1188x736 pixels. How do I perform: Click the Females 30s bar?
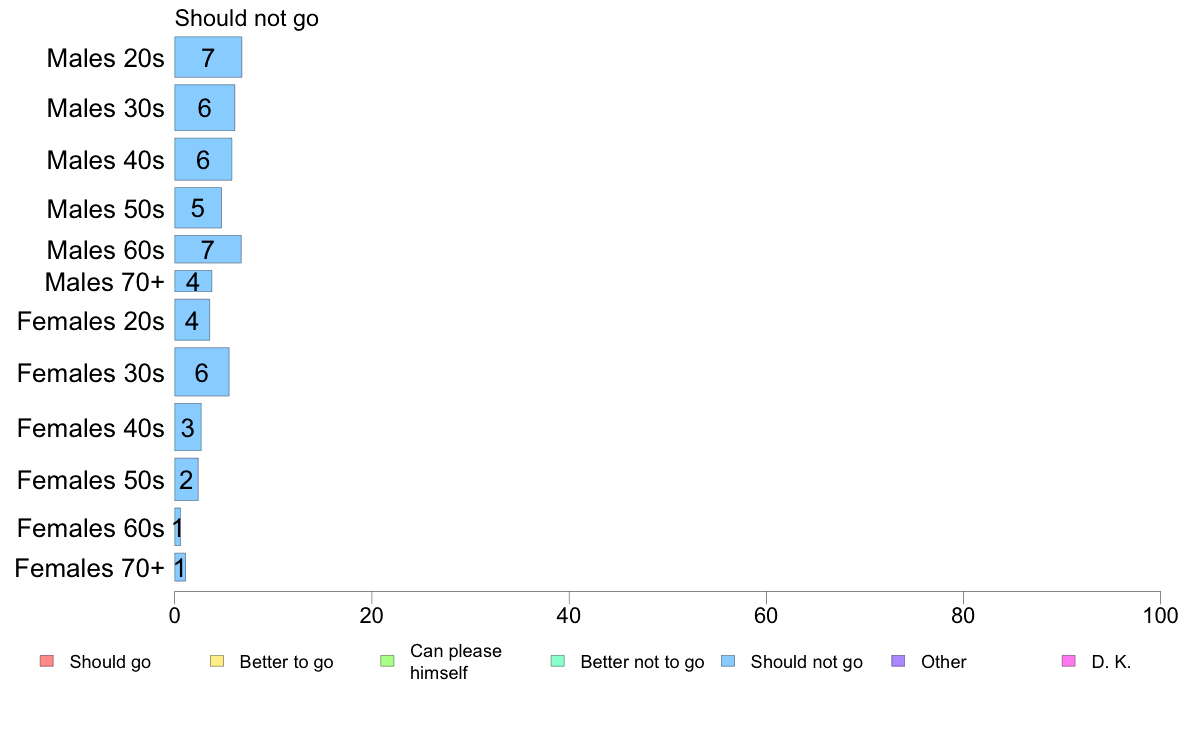click(202, 372)
